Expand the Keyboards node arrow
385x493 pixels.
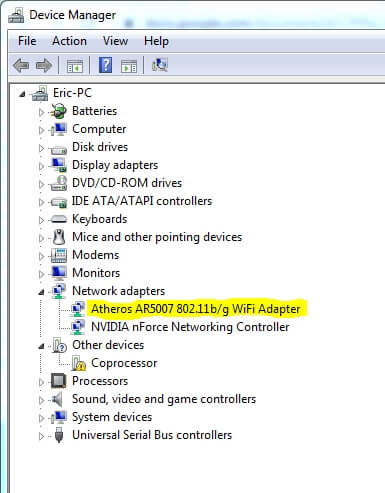tap(41, 220)
